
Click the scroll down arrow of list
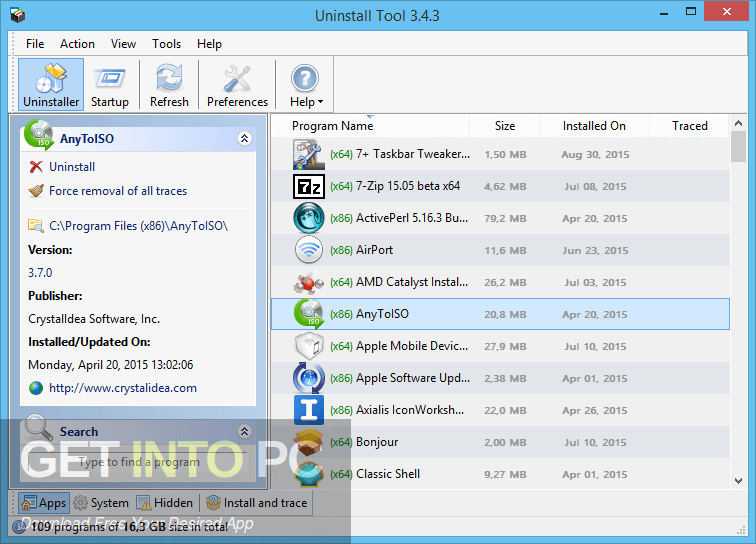738,481
